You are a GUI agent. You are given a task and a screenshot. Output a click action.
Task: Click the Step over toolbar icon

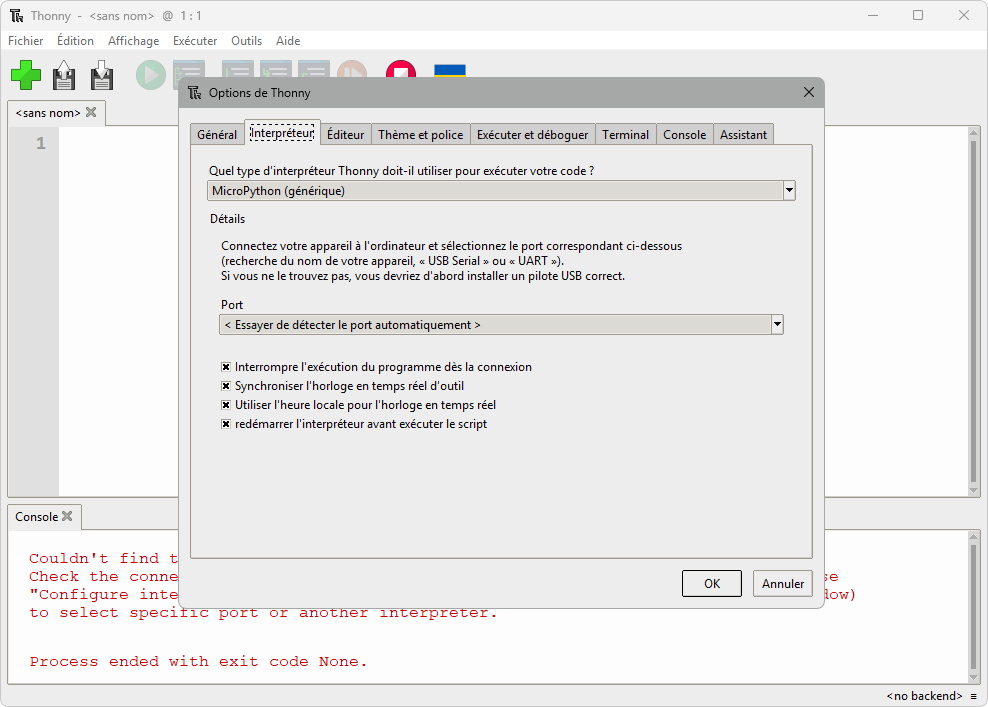tap(238, 71)
